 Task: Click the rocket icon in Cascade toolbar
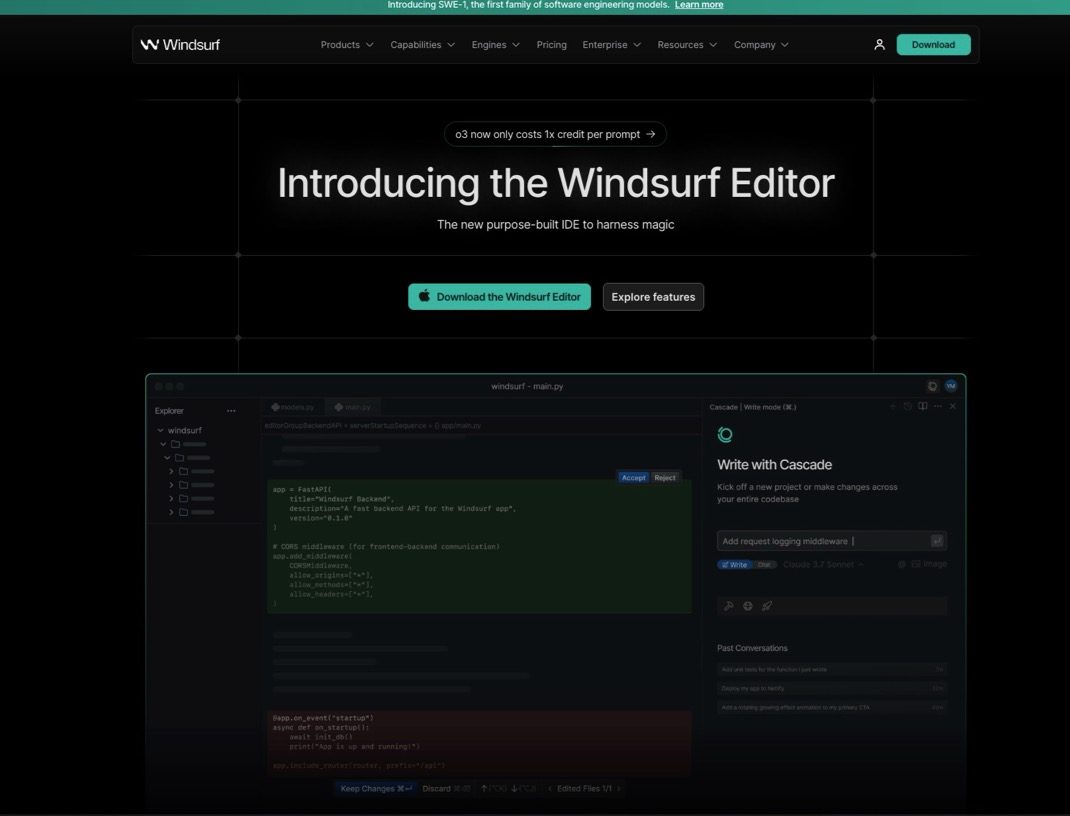[767, 606]
